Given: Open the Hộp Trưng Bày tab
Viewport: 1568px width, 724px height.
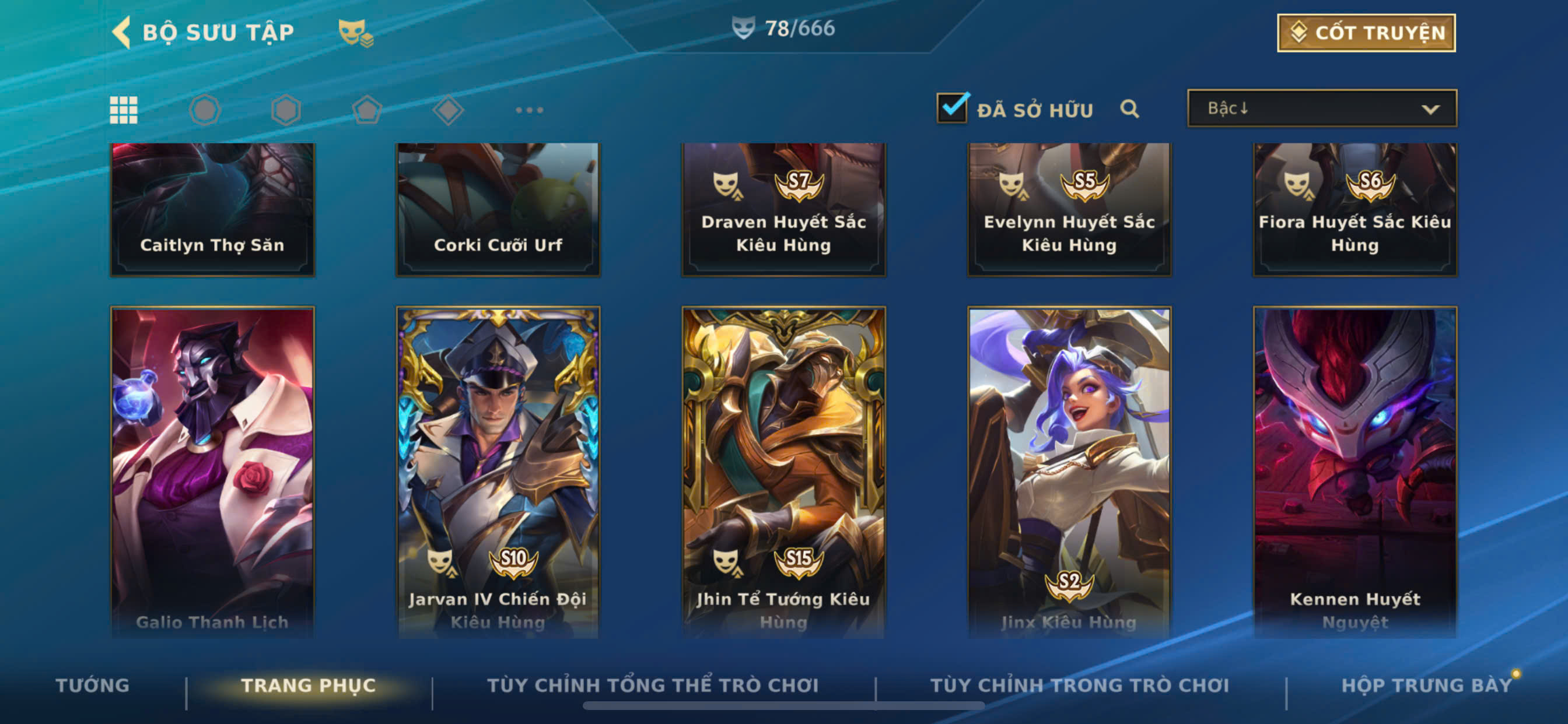Looking at the screenshot, I should tap(1427, 685).
